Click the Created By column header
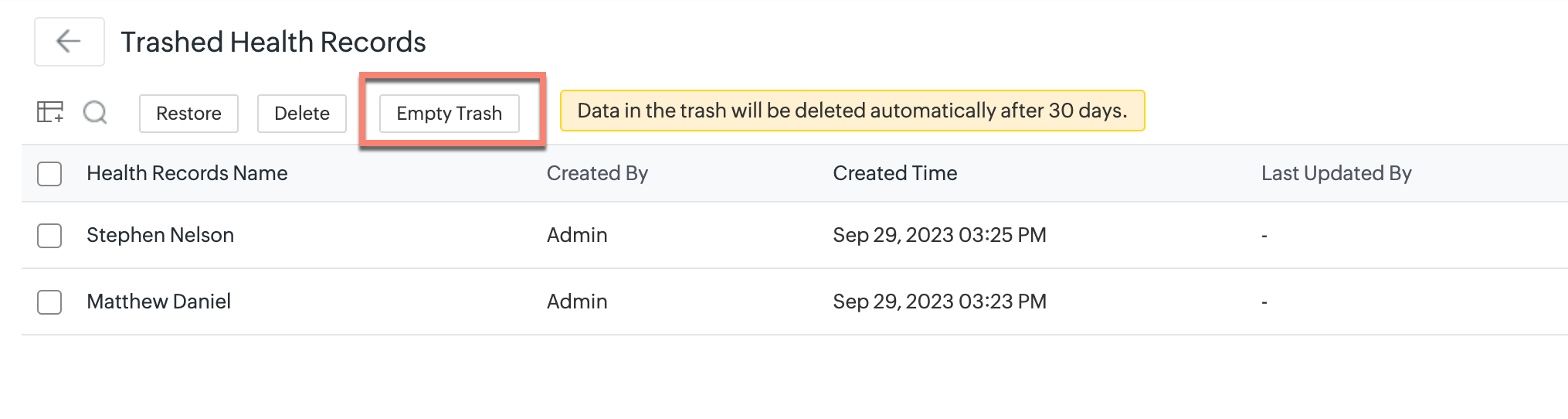 pos(597,173)
